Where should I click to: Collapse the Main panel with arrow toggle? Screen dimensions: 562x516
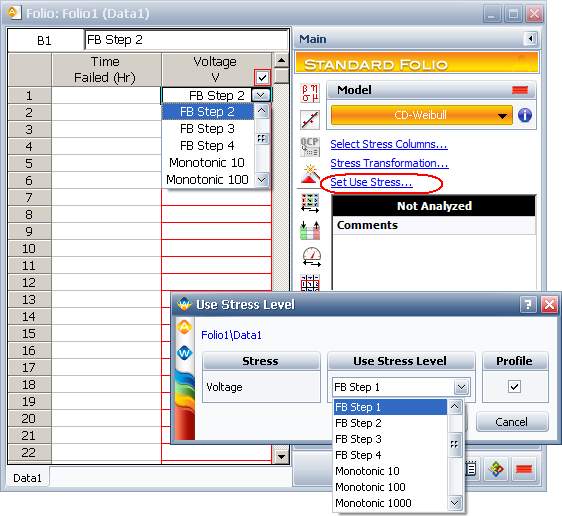coord(530,38)
